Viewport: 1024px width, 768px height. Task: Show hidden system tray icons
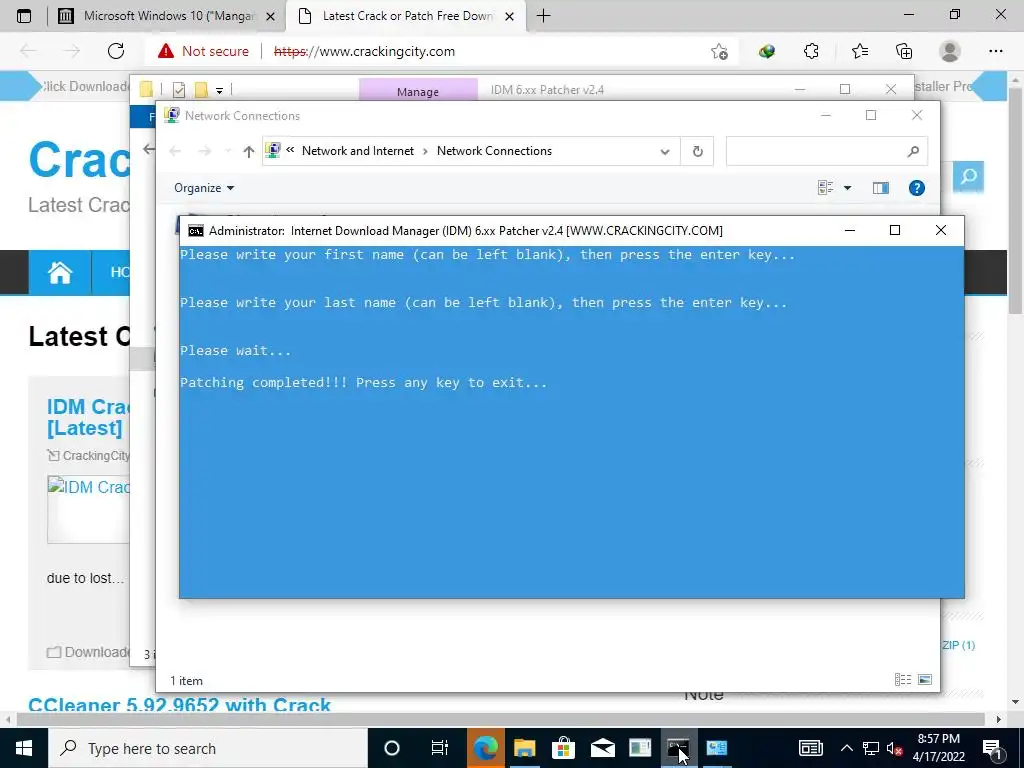(846, 748)
